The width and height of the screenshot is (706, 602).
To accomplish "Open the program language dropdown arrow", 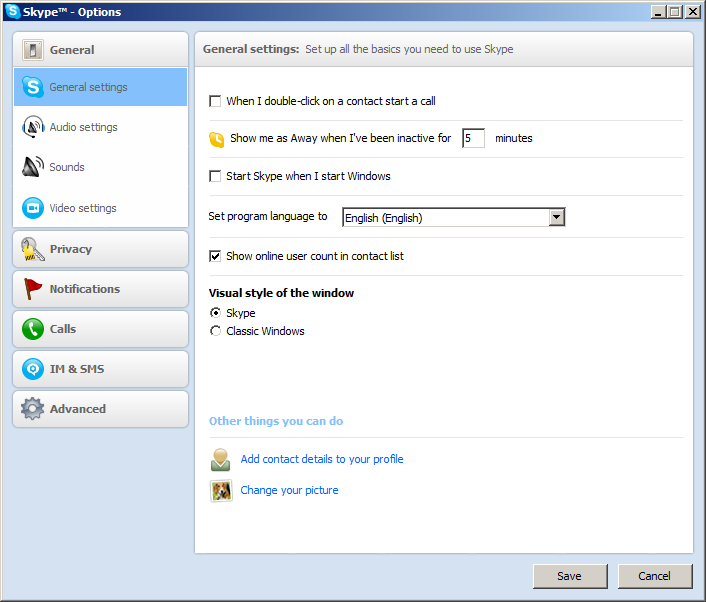I will (x=557, y=217).
